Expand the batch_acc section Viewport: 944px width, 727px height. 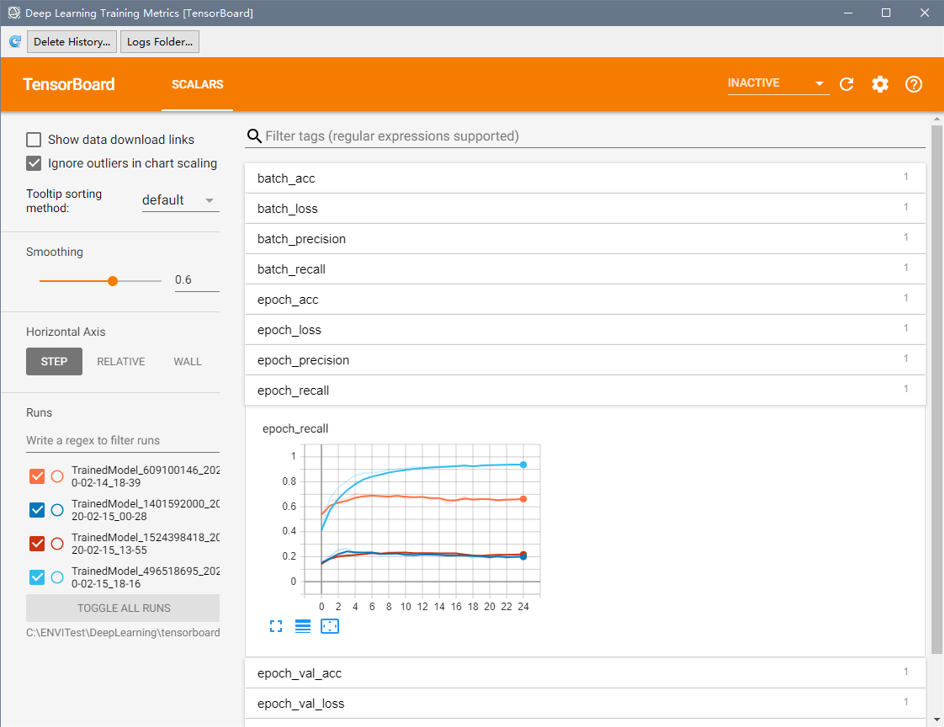[x=585, y=178]
